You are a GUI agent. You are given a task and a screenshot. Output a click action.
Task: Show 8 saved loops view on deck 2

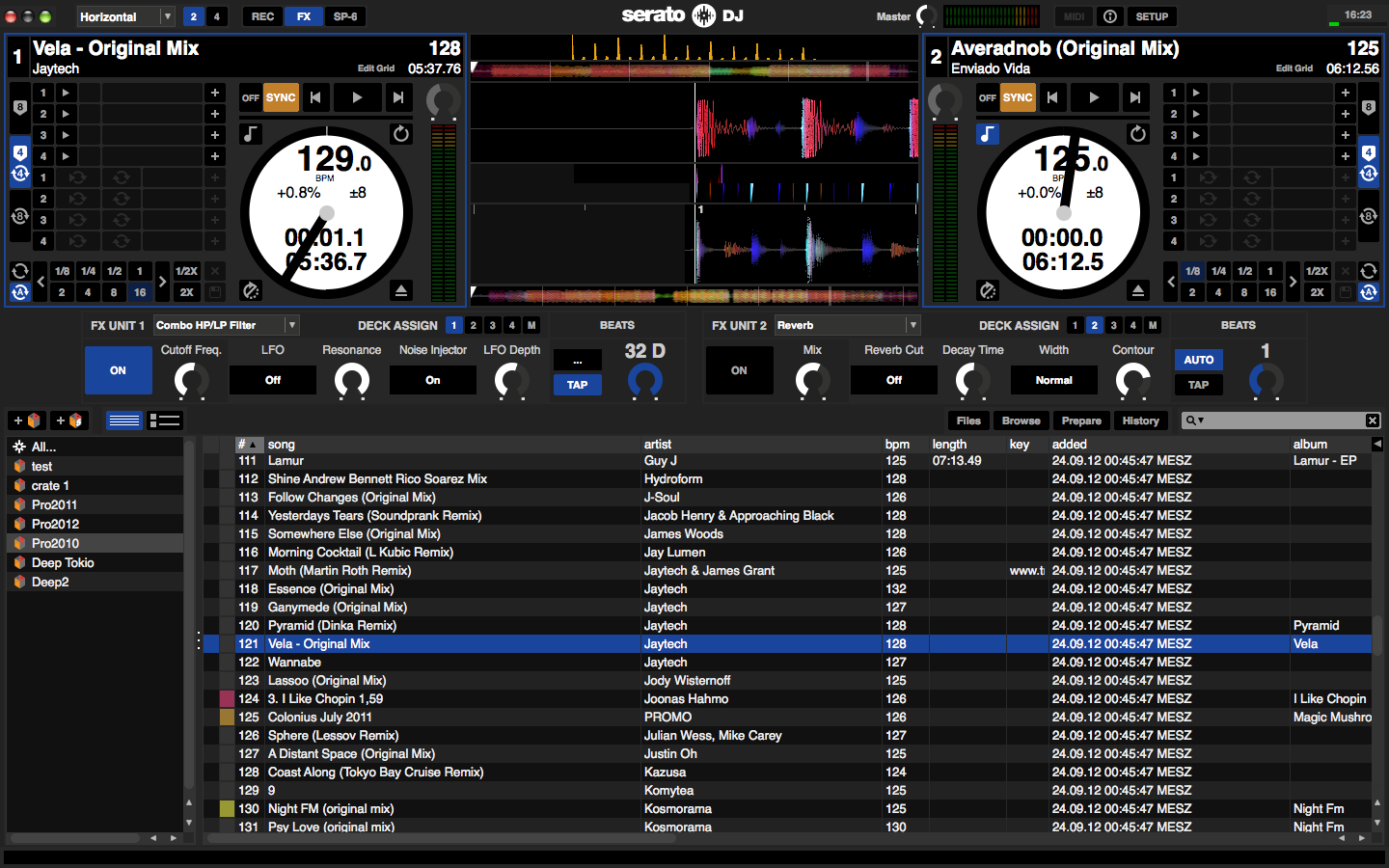pyautogui.click(x=1369, y=216)
